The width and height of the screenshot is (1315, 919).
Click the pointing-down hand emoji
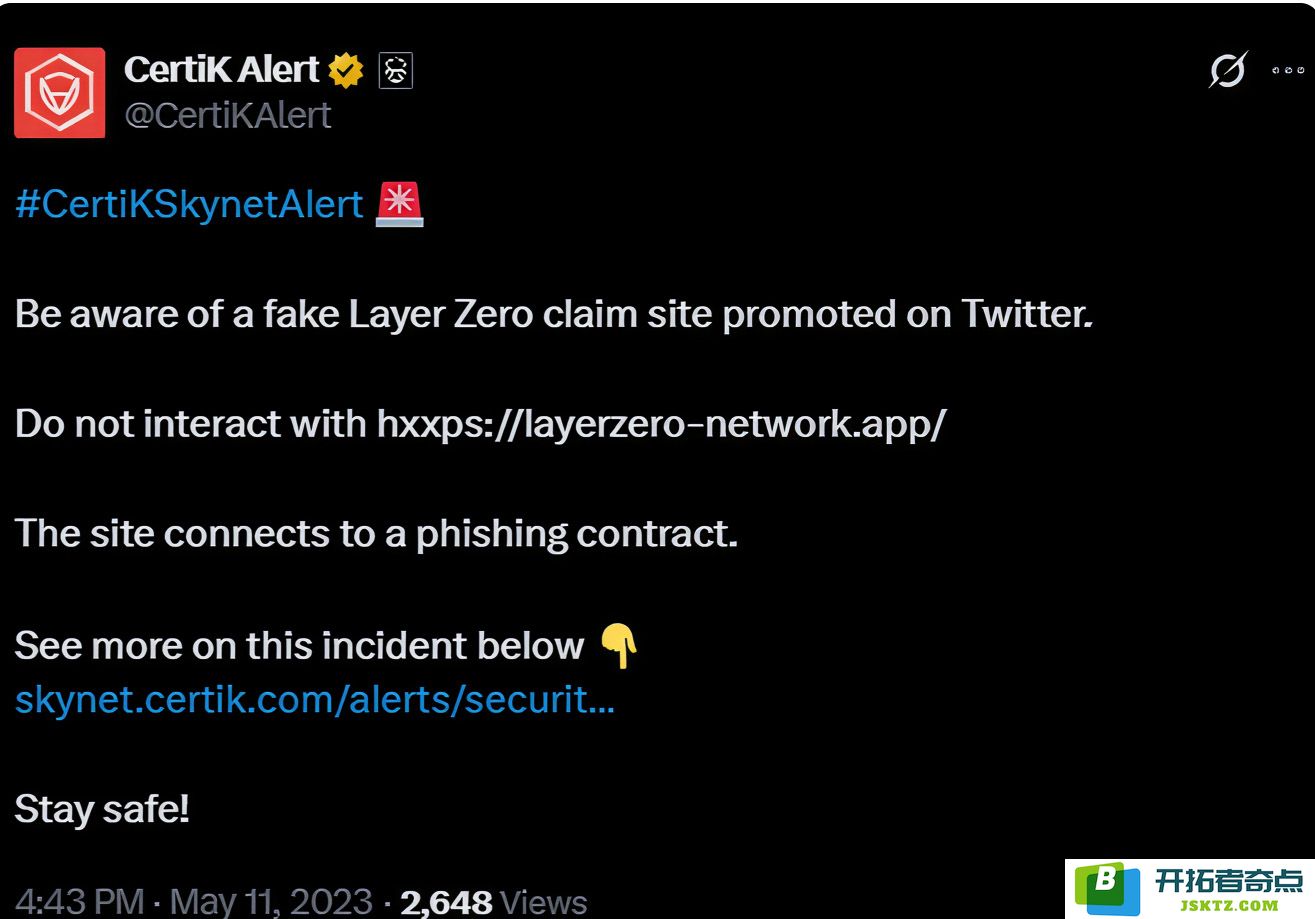(x=619, y=645)
